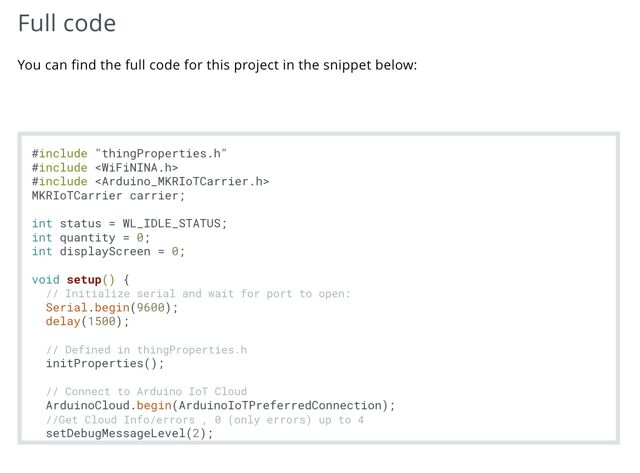640x473 pixels.
Task: Click the "Full code" heading
Action: coord(67,23)
